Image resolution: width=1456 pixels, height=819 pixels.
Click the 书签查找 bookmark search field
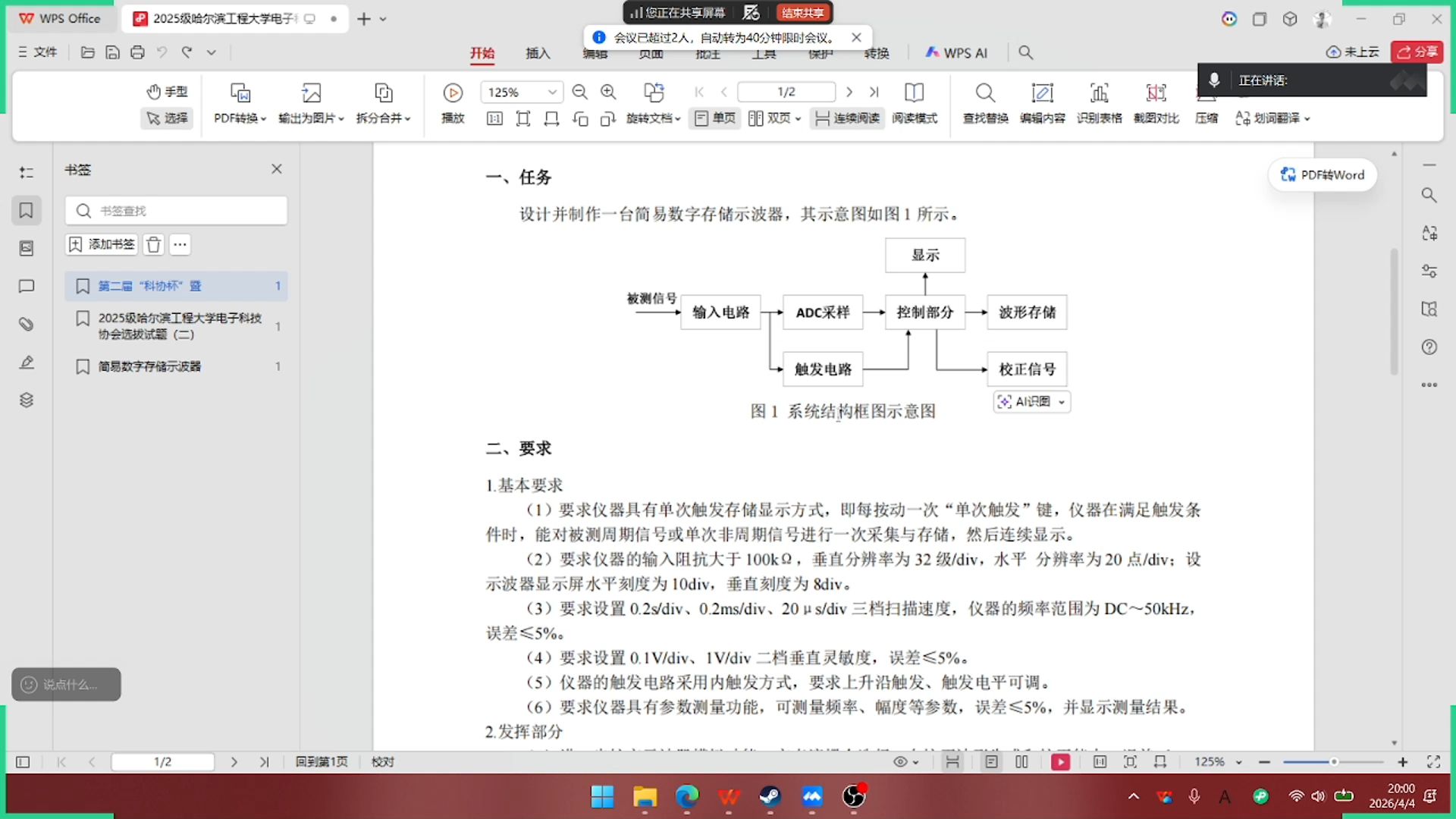[x=176, y=211]
